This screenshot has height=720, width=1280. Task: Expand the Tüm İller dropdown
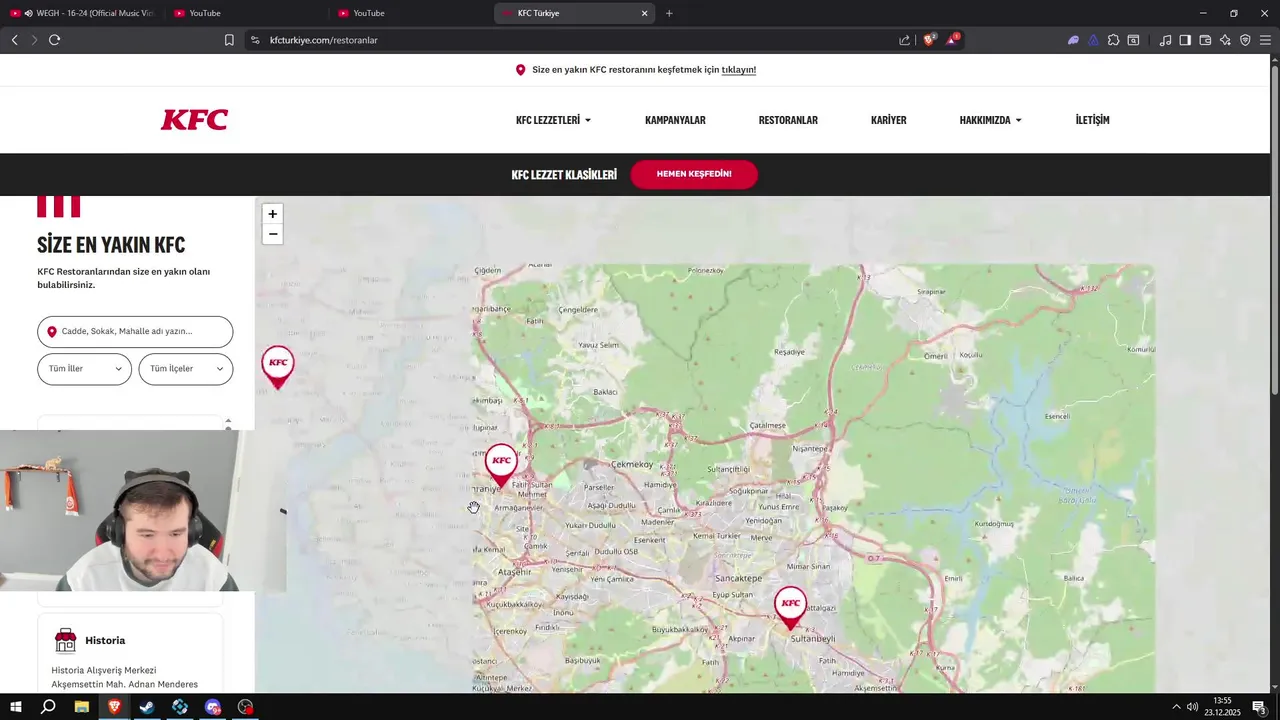tap(84, 369)
